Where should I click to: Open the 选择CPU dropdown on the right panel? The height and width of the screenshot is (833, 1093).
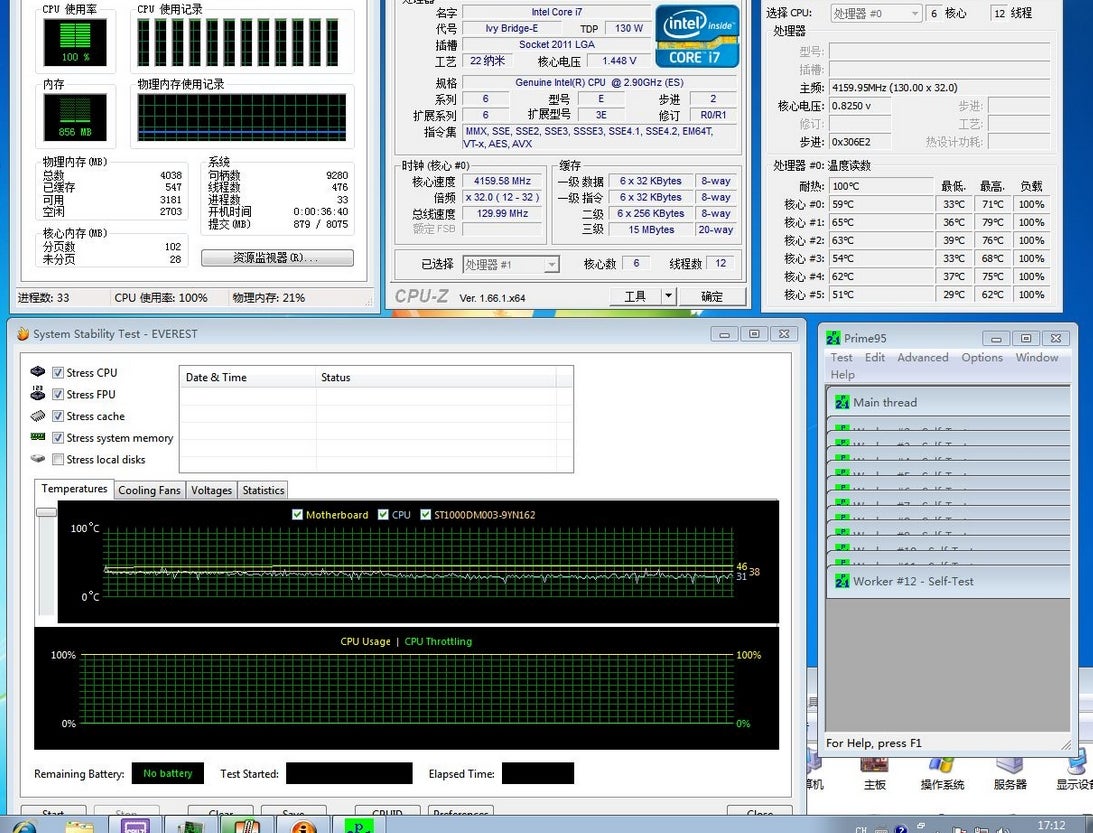(x=875, y=13)
